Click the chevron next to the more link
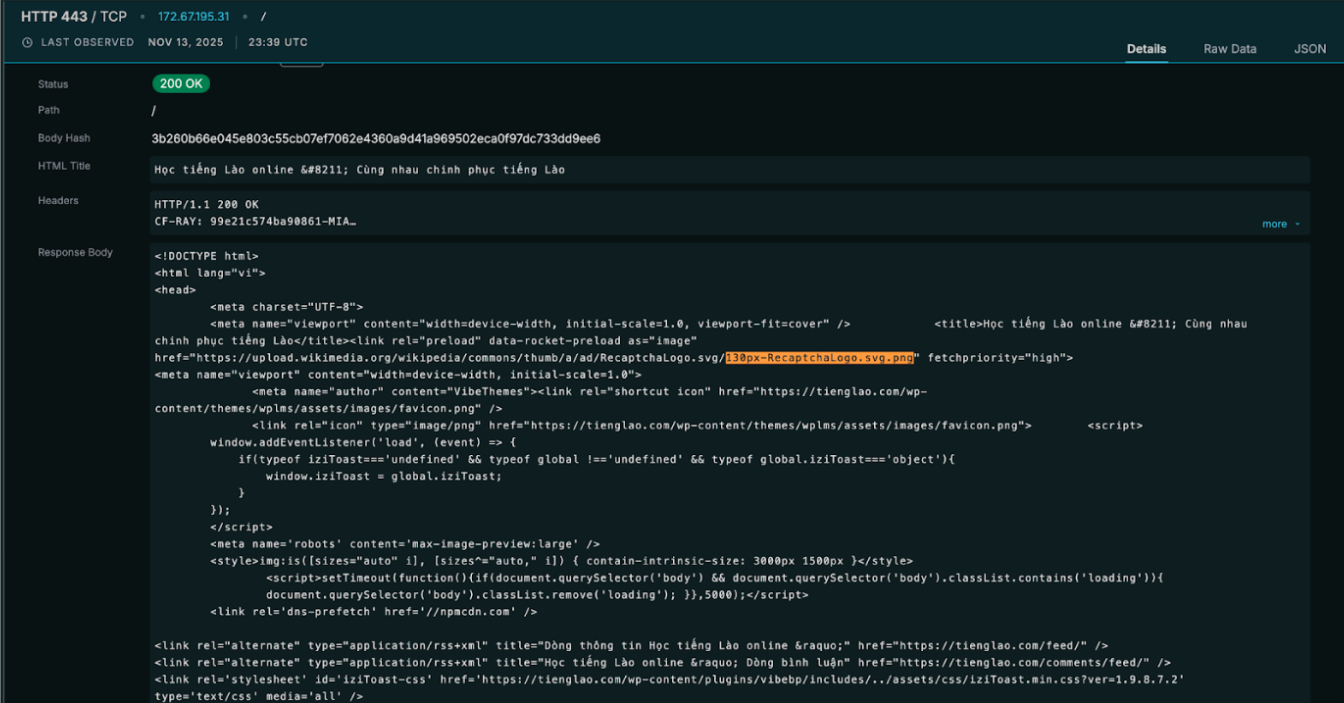 pyautogui.click(x=1295, y=224)
